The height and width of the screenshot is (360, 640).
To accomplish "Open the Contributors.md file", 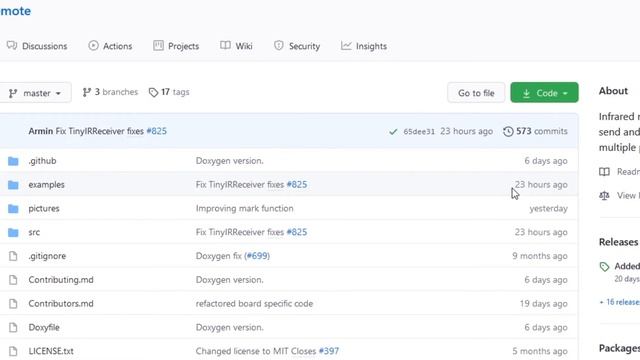I will tap(61, 304).
